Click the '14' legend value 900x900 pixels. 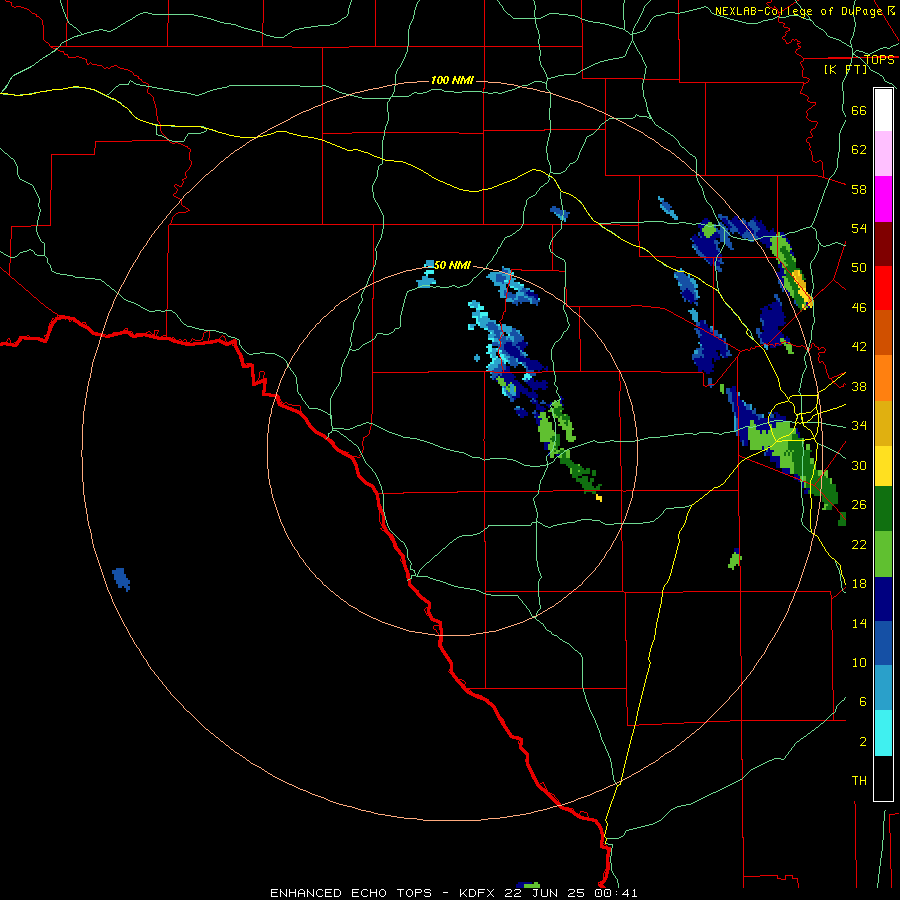point(859,623)
